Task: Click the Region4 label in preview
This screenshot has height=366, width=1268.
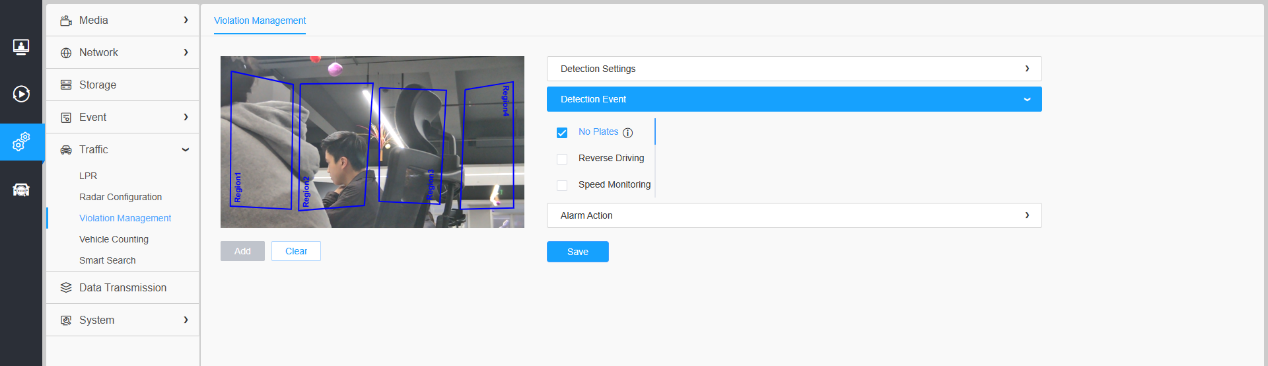Action: click(x=506, y=101)
